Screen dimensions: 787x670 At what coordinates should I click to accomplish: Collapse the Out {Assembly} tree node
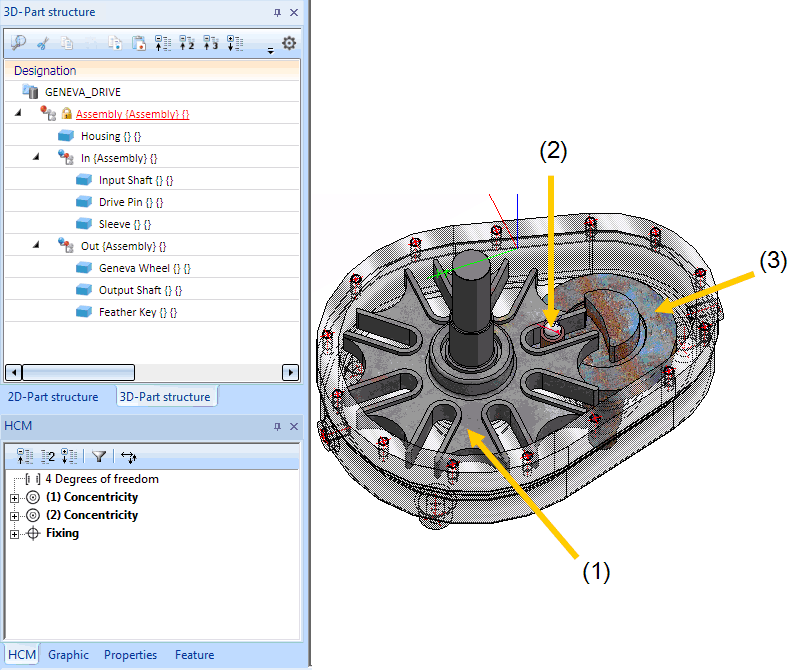[36, 245]
